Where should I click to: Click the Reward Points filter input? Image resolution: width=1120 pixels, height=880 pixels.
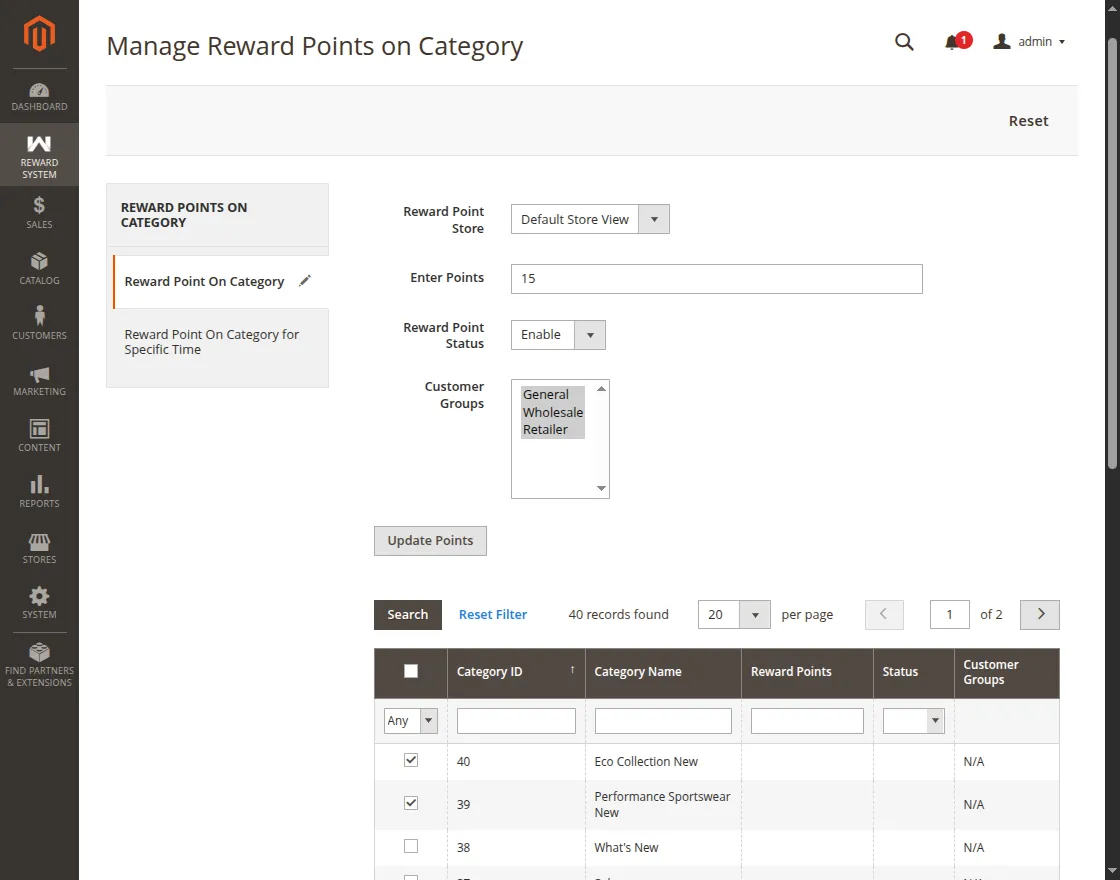click(807, 721)
